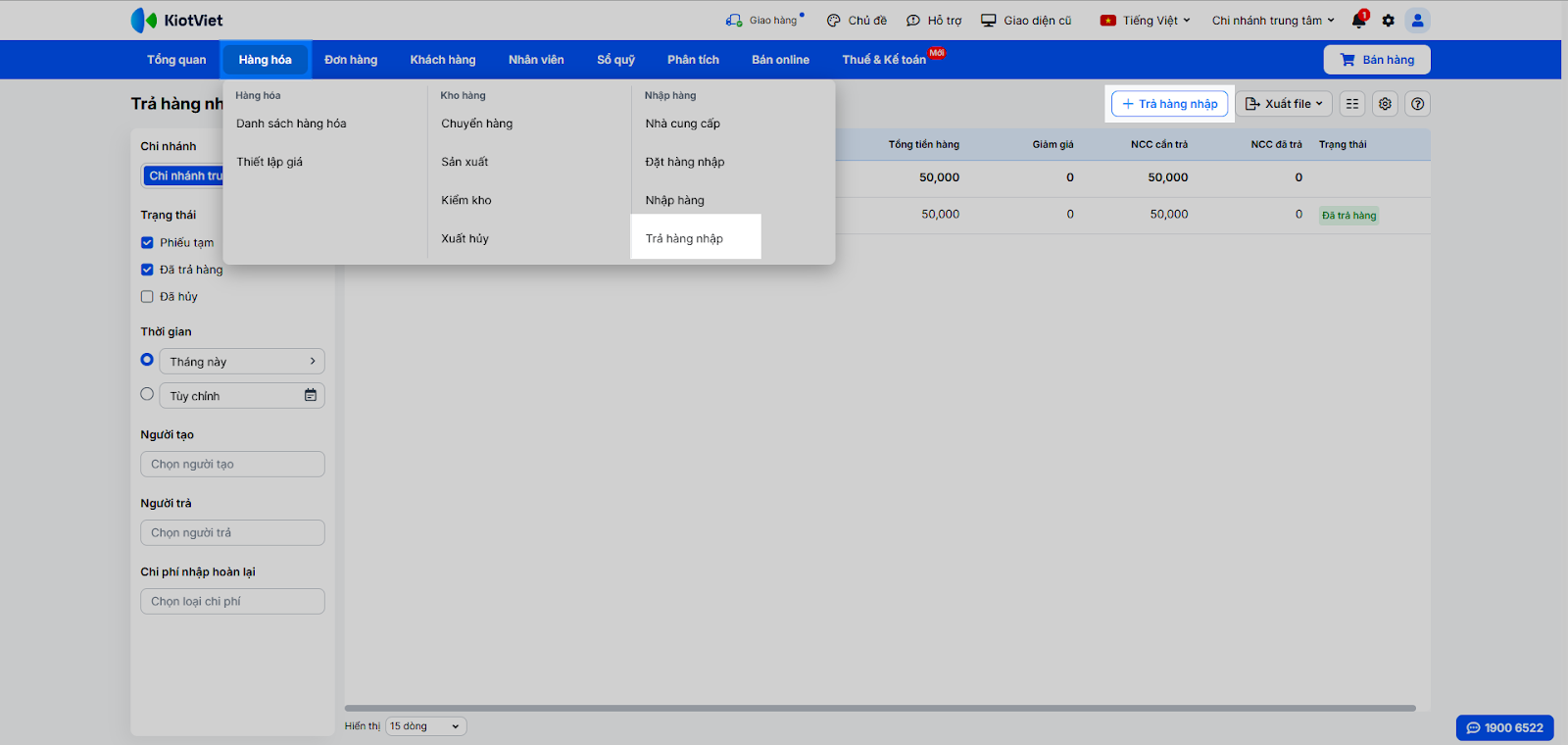
Task: Open the user account avatar
Action: (1417, 21)
